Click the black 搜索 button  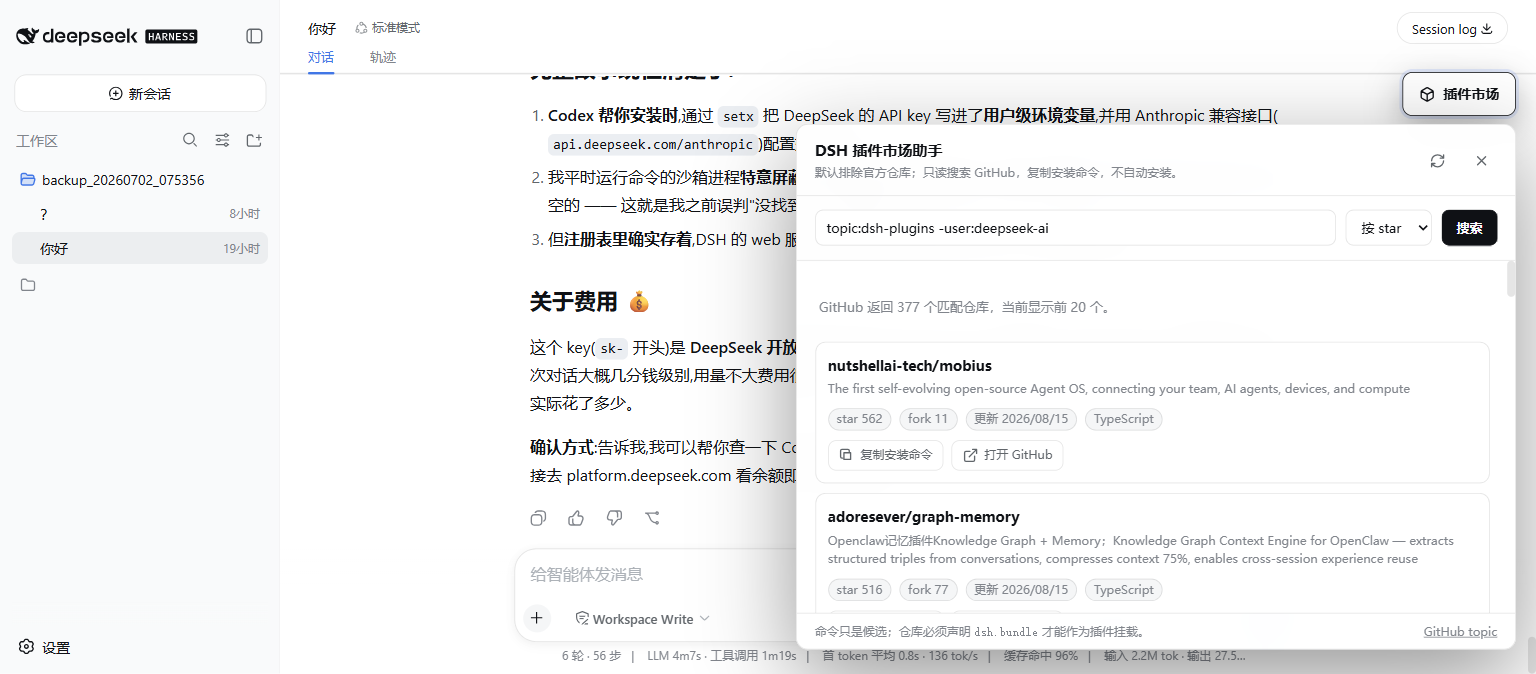pos(1469,227)
